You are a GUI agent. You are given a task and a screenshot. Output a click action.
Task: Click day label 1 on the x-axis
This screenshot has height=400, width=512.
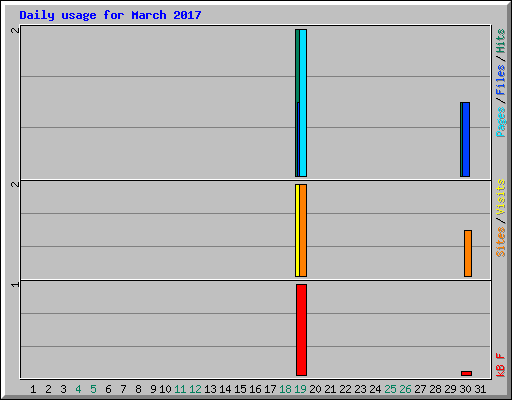tap(33, 389)
